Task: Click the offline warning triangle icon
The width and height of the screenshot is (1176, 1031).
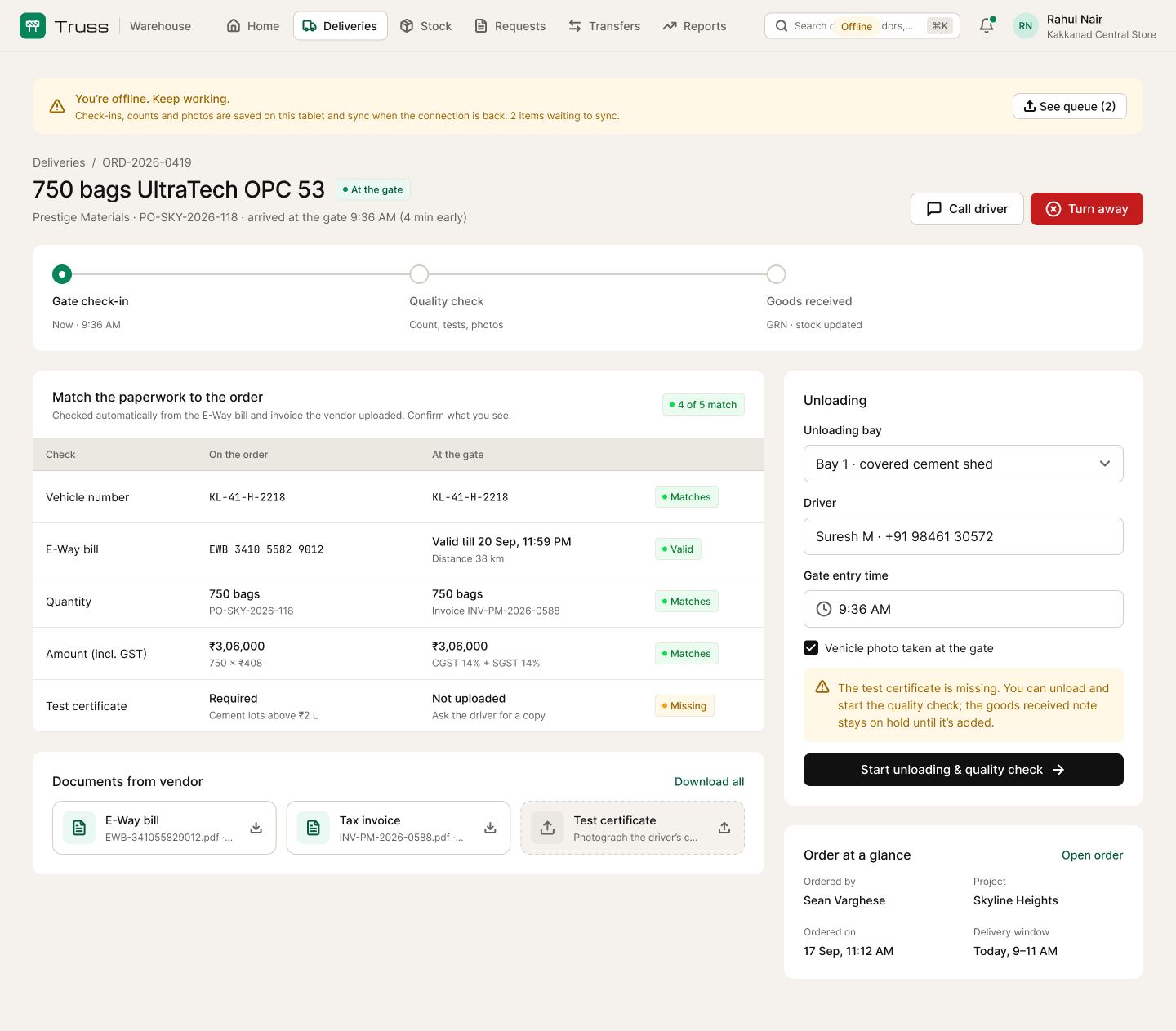Action: pyautogui.click(x=57, y=106)
